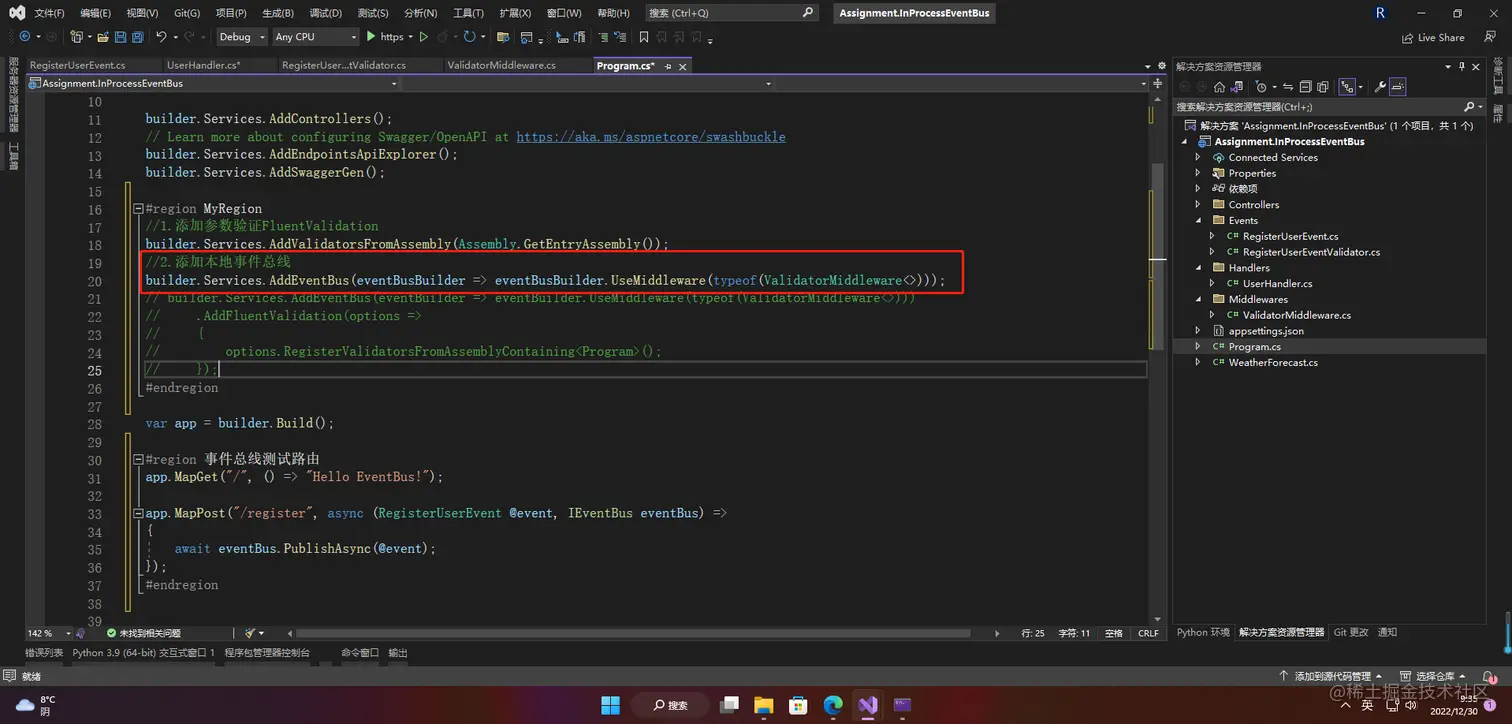Click the navigate backward arrow icon

pyautogui.click(x=25, y=37)
